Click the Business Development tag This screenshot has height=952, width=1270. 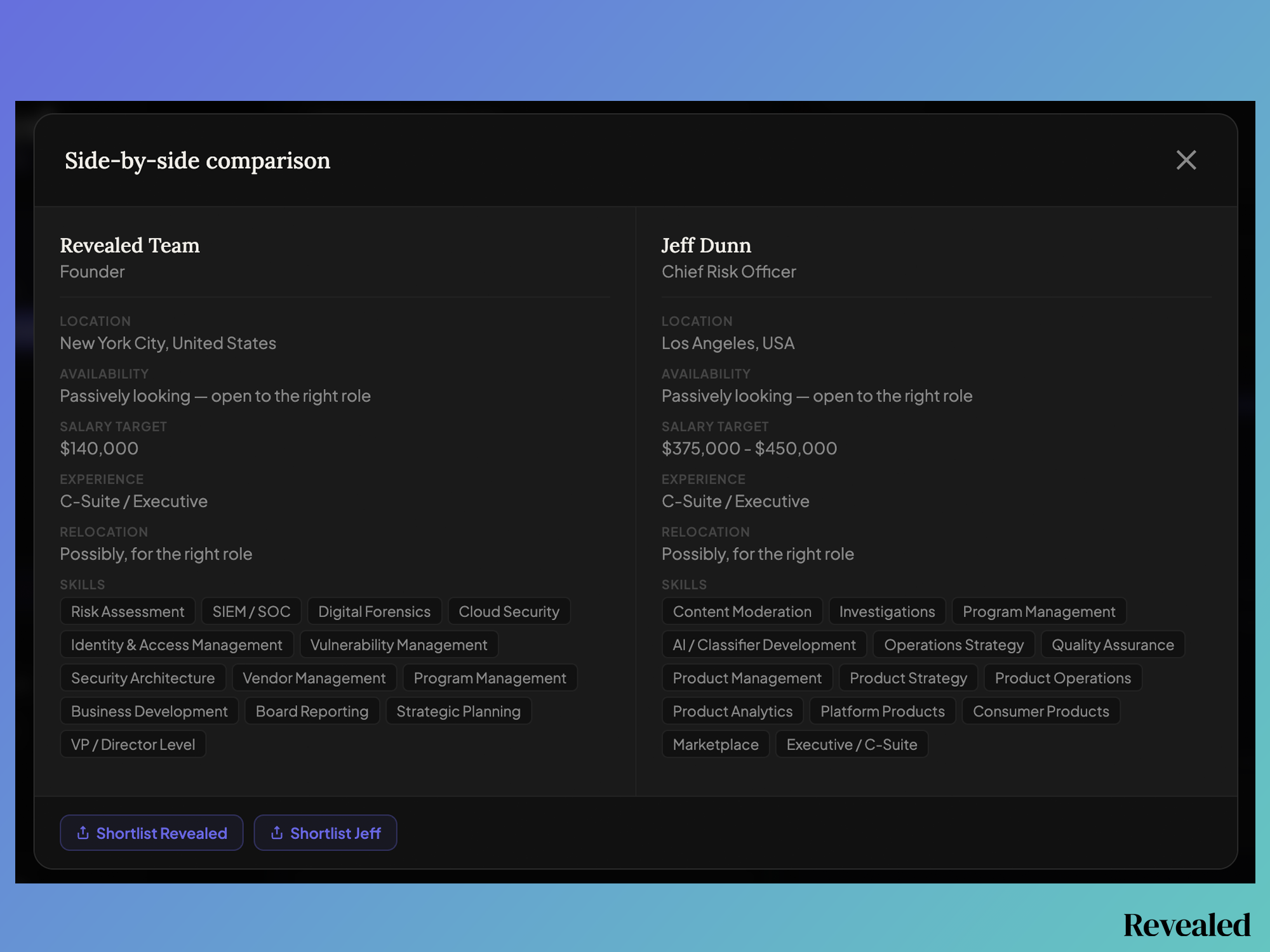pyautogui.click(x=149, y=711)
